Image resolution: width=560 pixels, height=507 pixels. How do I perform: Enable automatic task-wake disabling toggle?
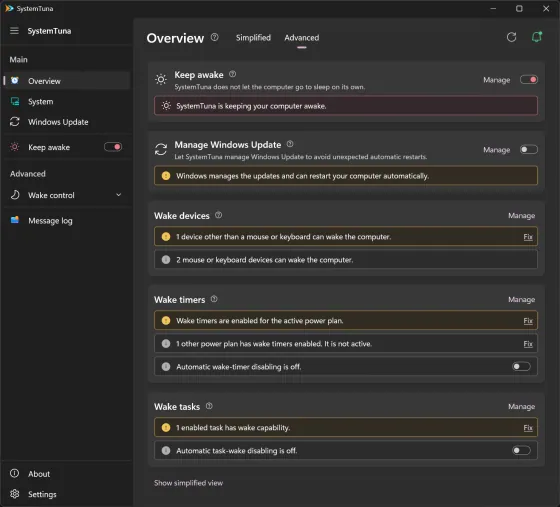click(x=521, y=450)
